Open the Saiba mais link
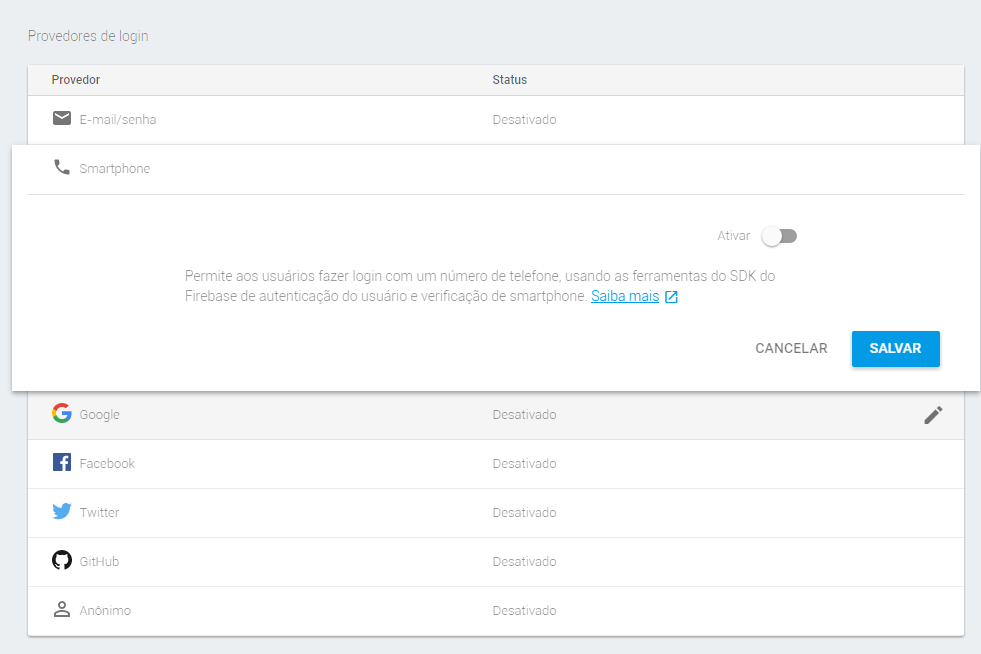Viewport: 981px width, 654px height. tap(625, 297)
